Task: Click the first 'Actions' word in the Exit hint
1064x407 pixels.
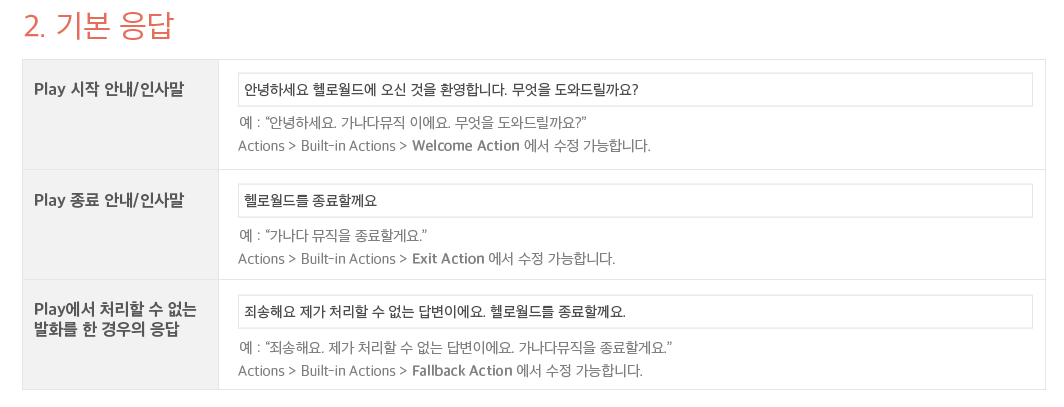Action: pyautogui.click(x=261, y=259)
